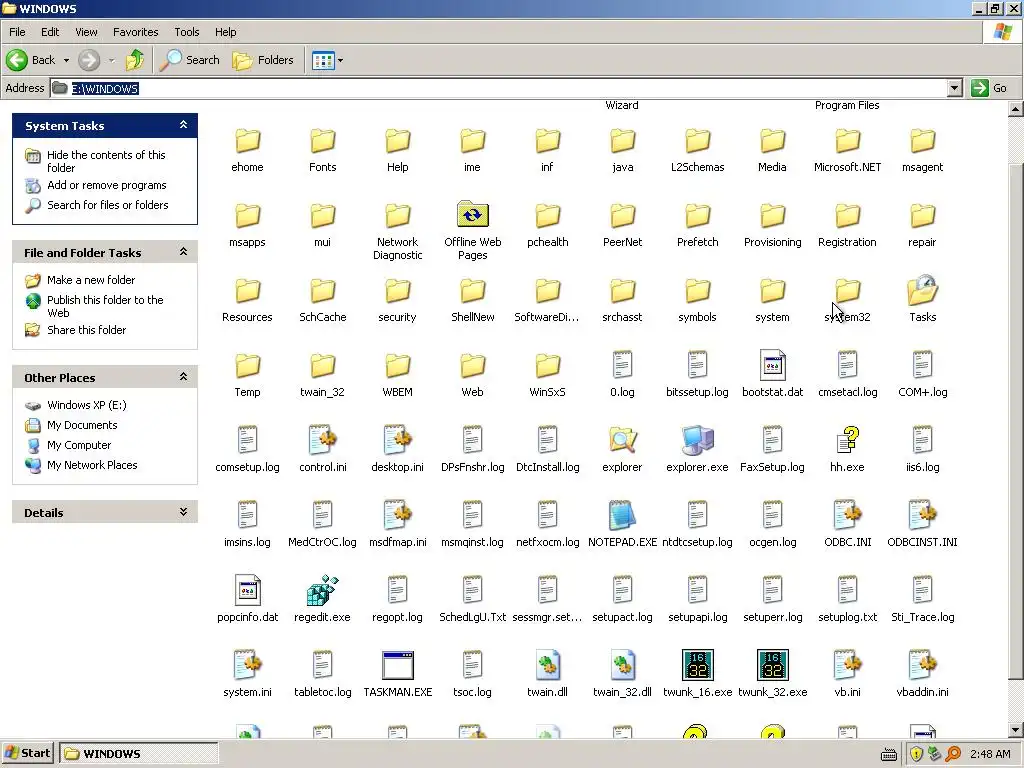Click the address field showing E:\WINDOWS
This screenshot has width=1024, height=768.
[500, 88]
